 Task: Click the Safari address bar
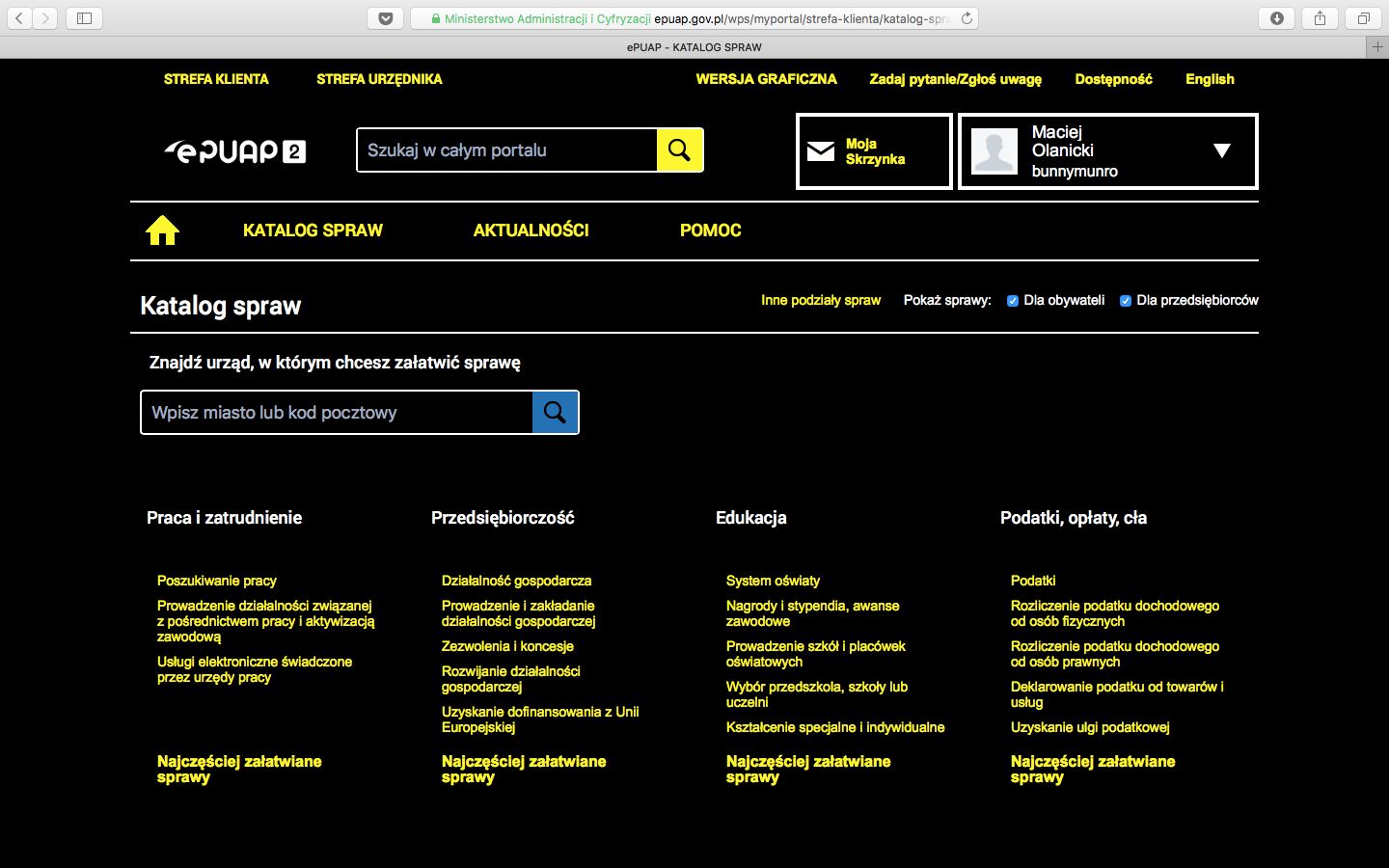[694, 18]
